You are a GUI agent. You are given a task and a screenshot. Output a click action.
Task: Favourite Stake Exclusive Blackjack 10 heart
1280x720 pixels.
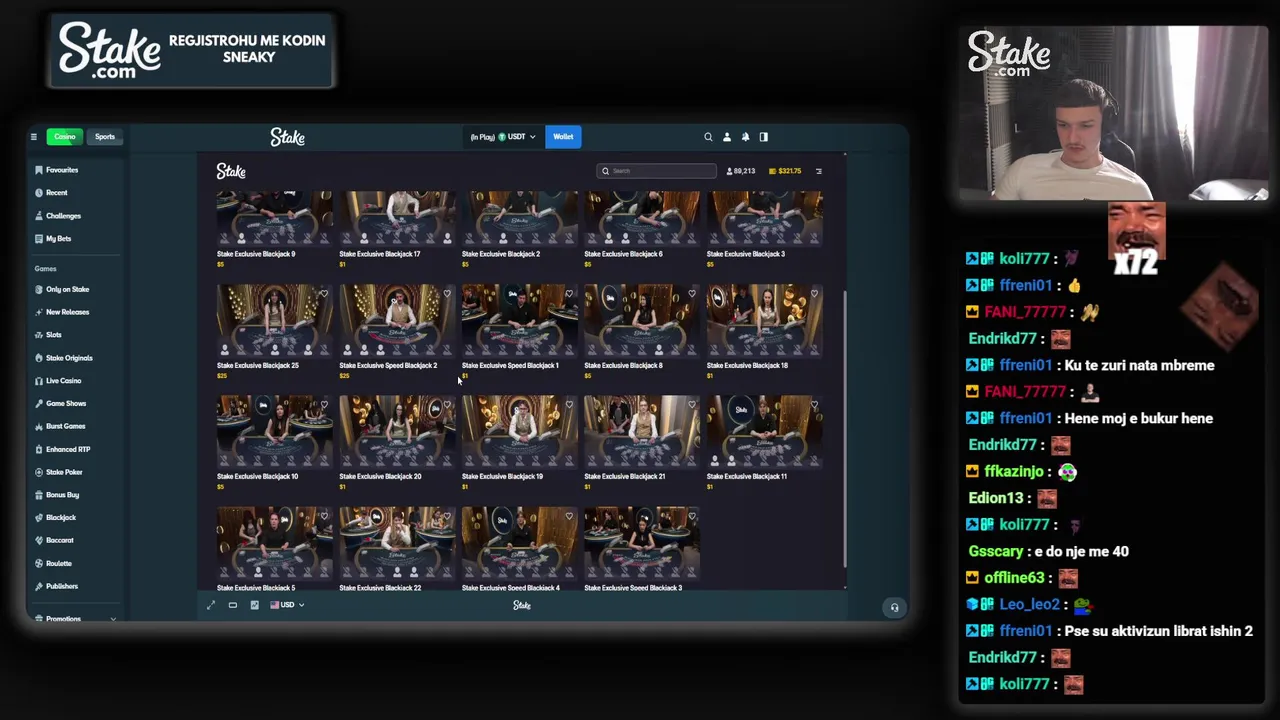click(x=324, y=405)
